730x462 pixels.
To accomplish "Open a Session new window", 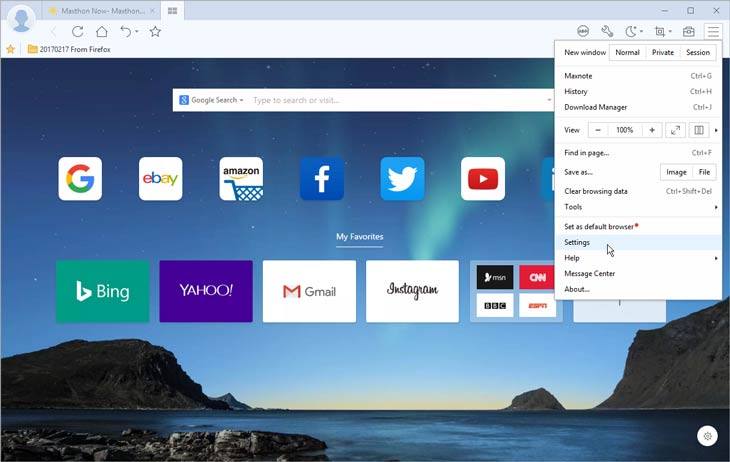I will point(697,53).
